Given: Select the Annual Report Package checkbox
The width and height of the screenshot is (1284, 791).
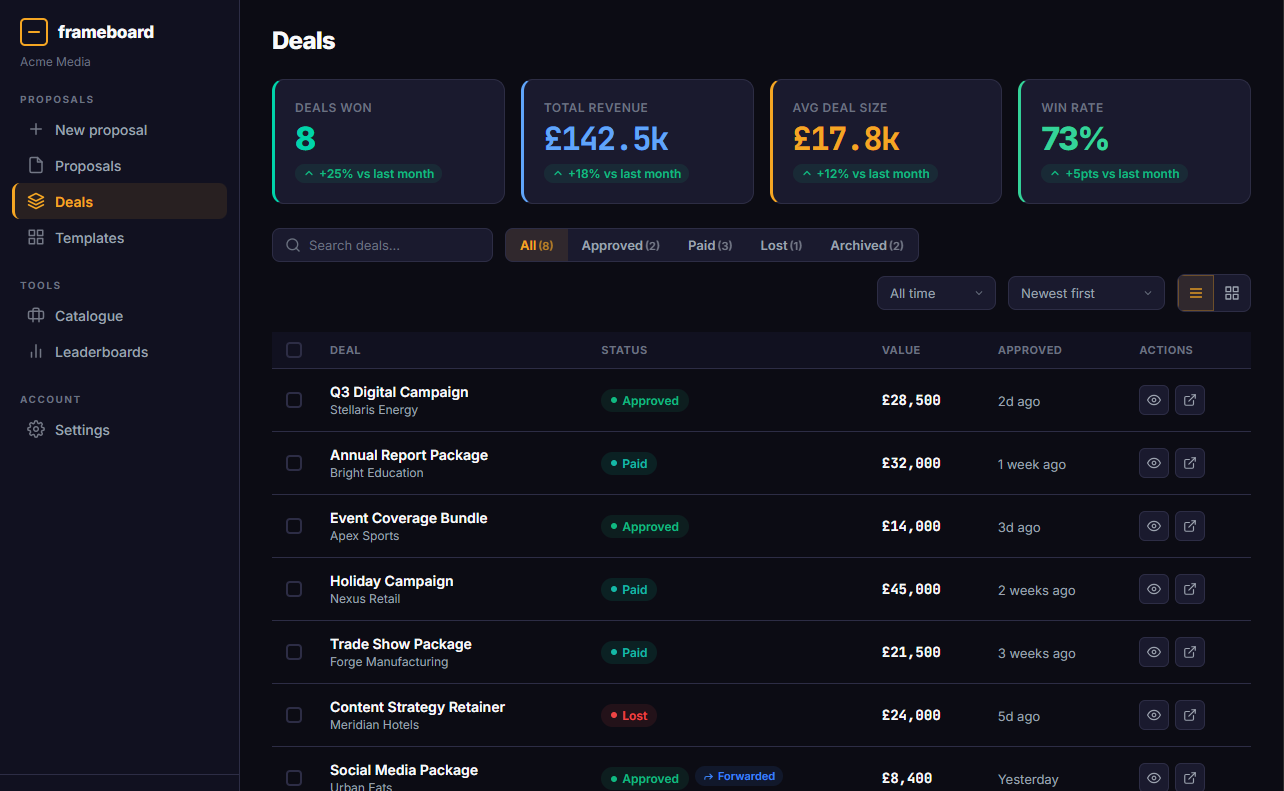Looking at the screenshot, I should (x=294, y=463).
